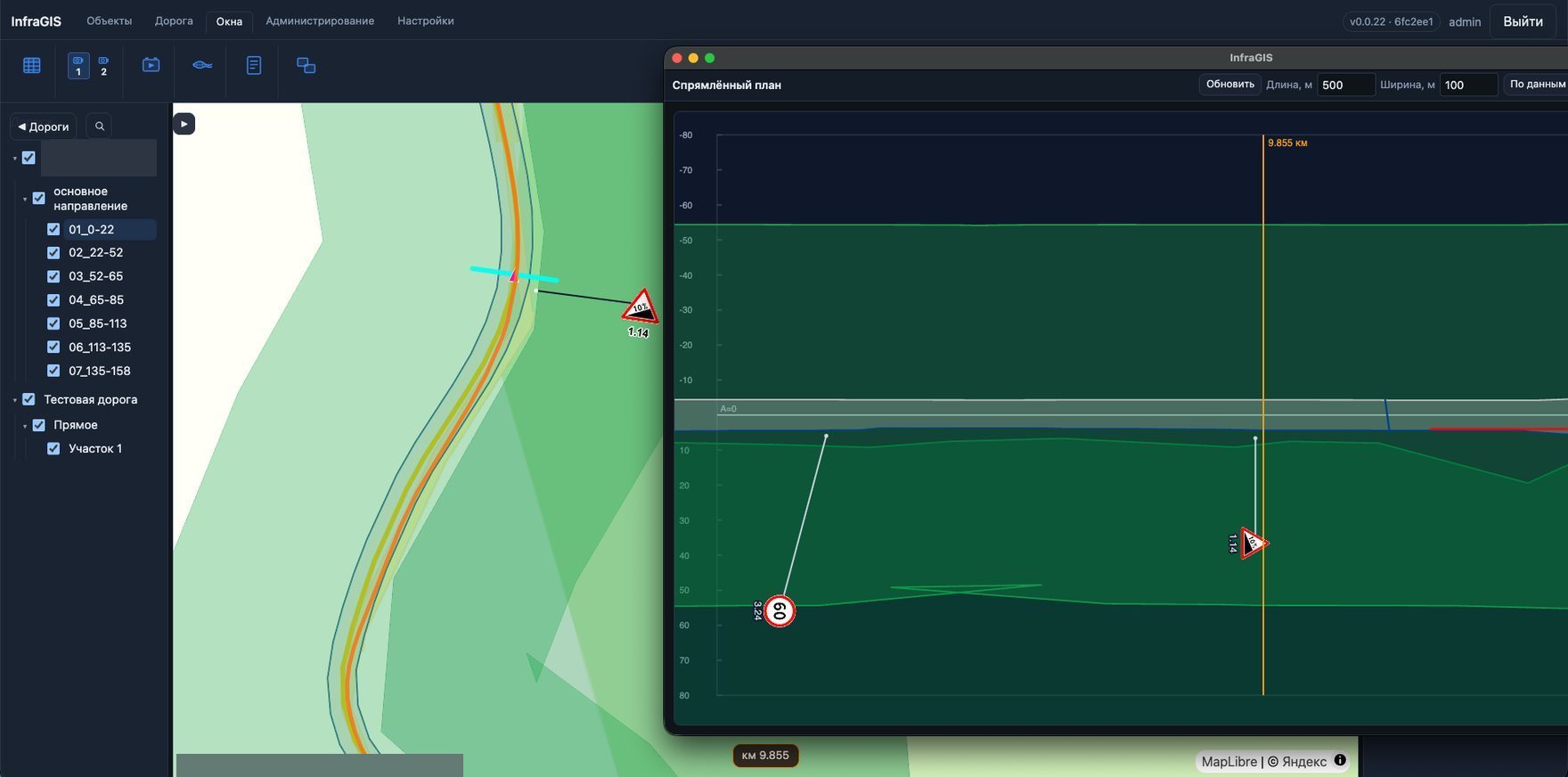Image resolution: width=1568 pixels, height=777 pixels.
Task: Click the 60 speed limit sign in the plan
Action: pos(780,611)
